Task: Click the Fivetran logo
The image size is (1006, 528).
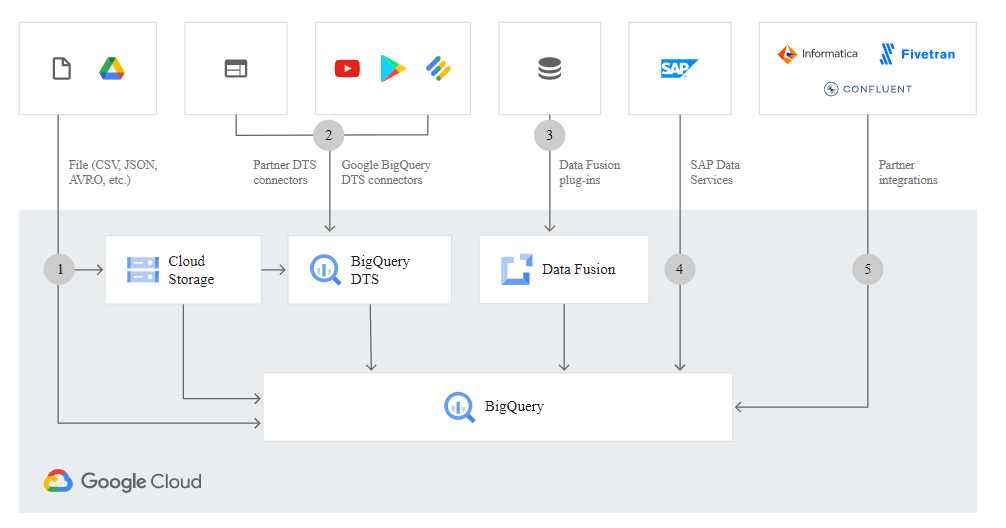Action: [917, 54]
